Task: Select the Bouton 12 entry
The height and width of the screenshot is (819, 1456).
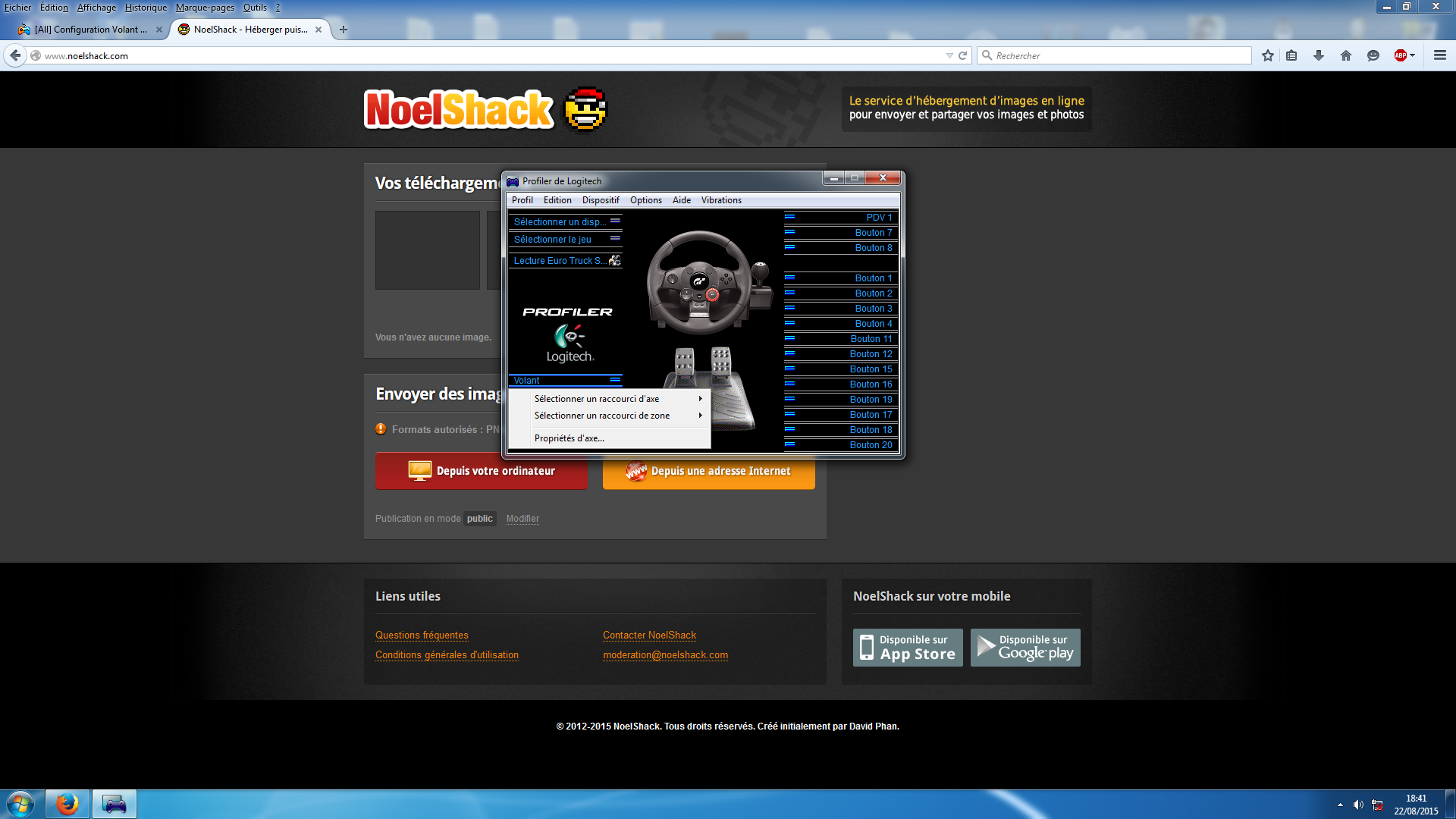Action: point(841,354)
